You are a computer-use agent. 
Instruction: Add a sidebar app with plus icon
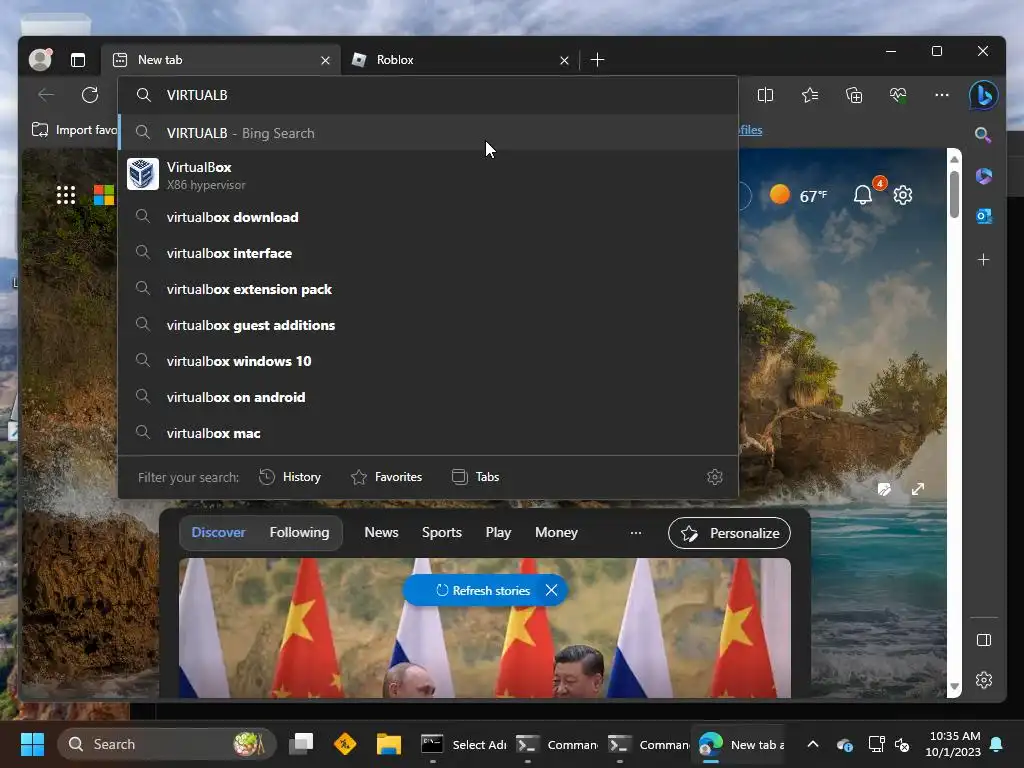click(x=984, y=260)
